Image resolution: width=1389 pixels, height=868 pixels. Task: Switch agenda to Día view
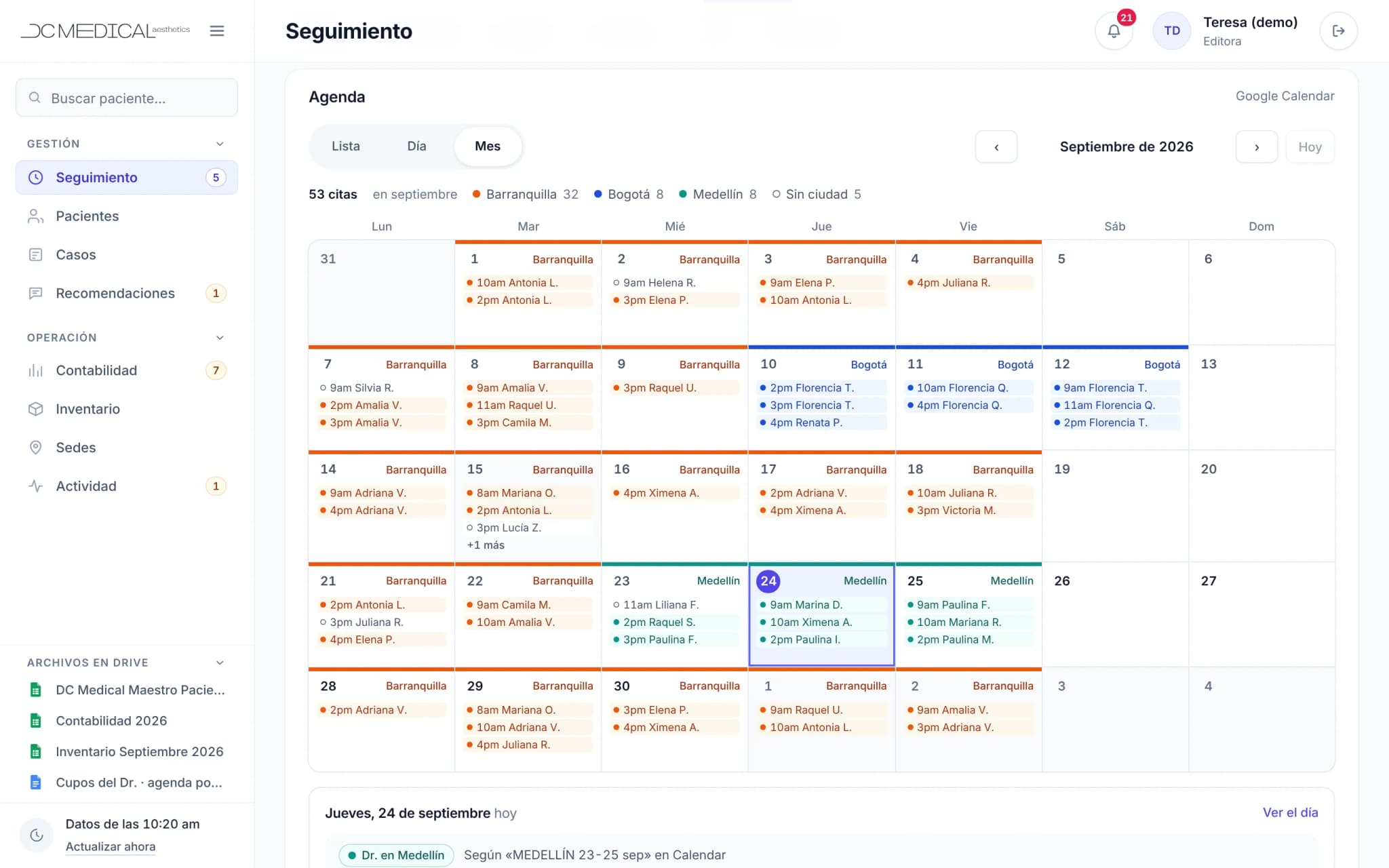click(416, 146)
